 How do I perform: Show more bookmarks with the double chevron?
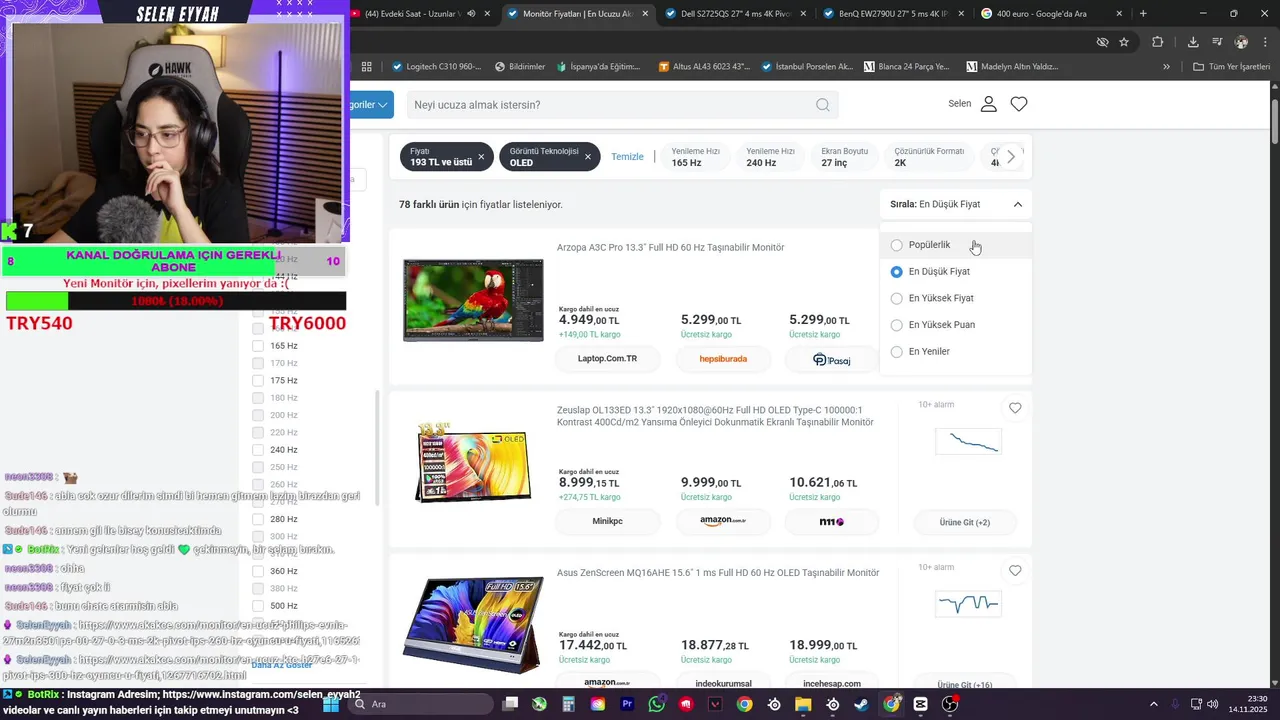pos(1166,67)
